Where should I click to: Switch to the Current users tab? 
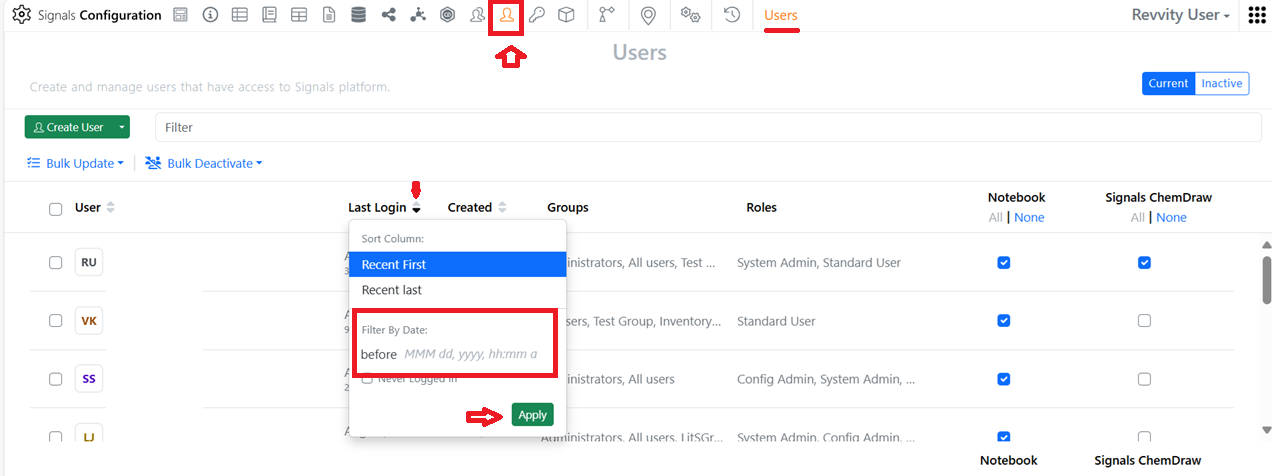(1168, 84)
